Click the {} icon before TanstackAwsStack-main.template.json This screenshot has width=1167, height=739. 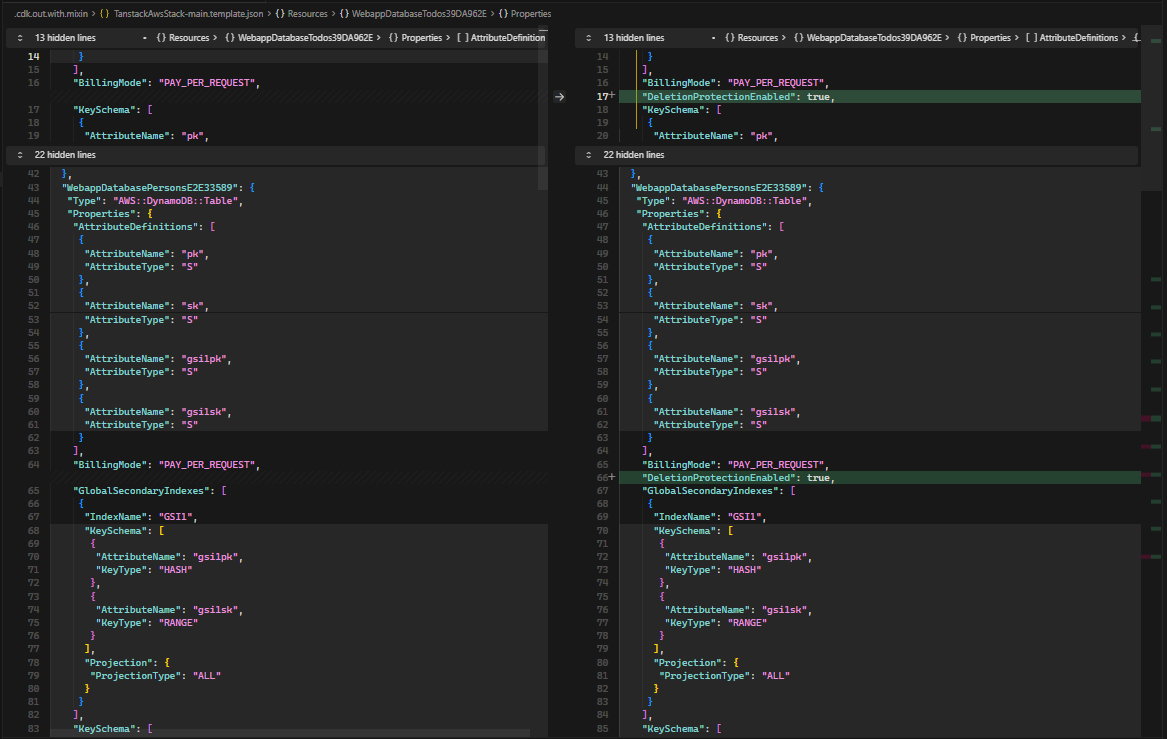103,14
